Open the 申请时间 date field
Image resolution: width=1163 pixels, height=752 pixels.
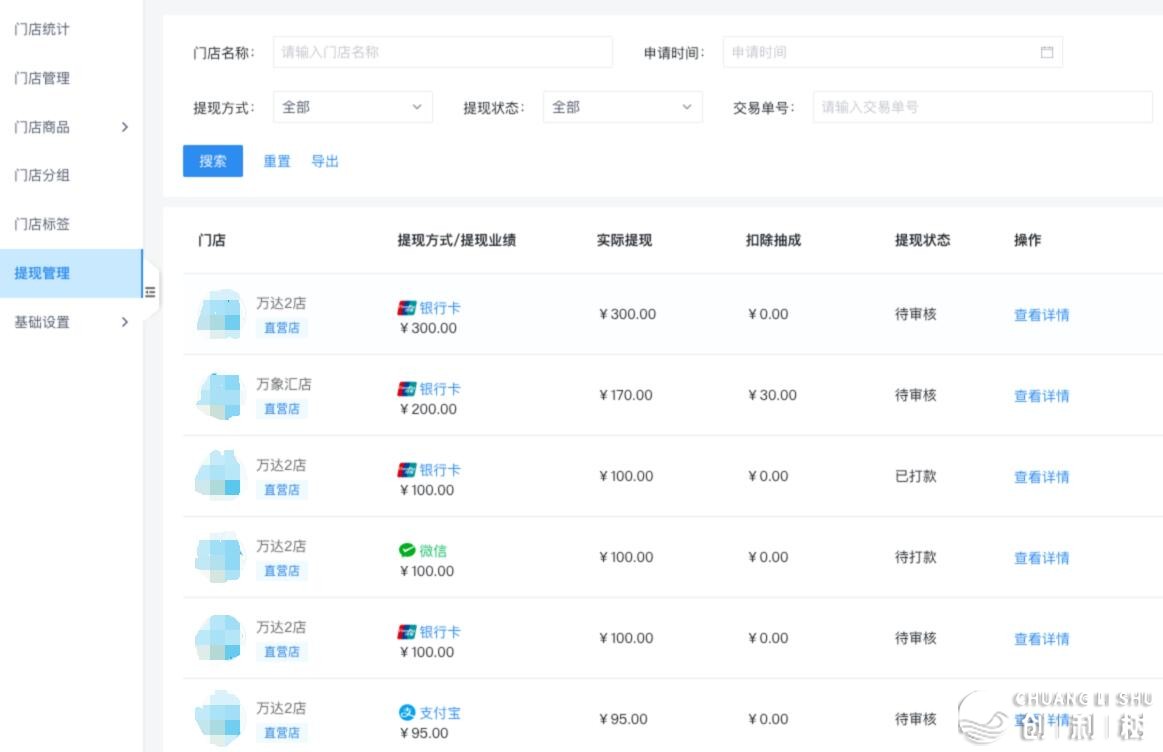click(x=892, y=52)
